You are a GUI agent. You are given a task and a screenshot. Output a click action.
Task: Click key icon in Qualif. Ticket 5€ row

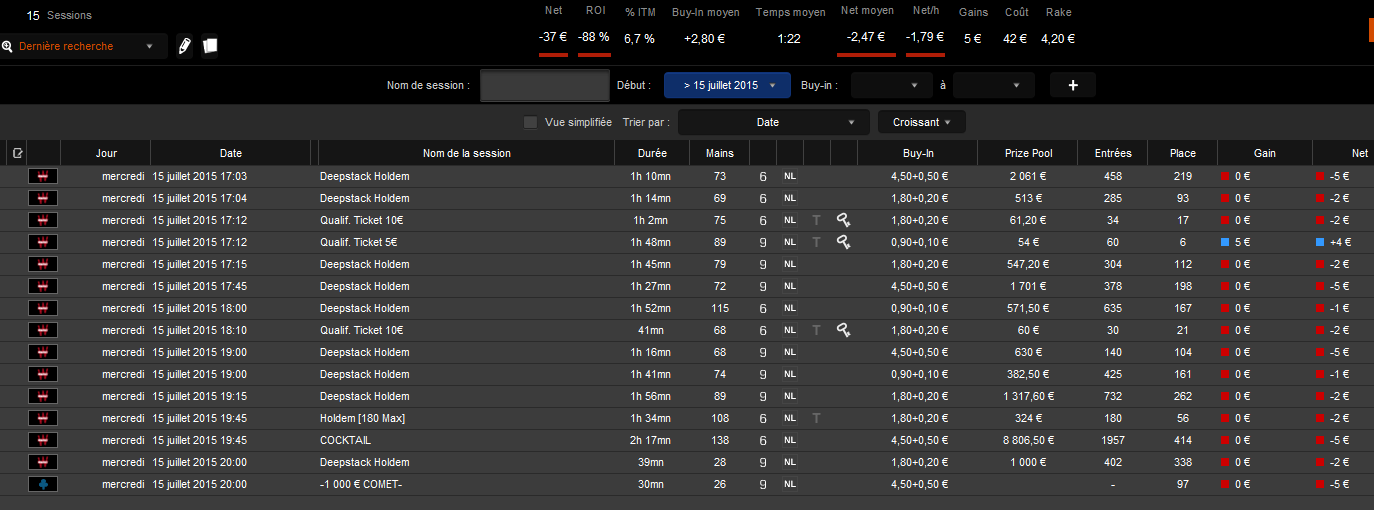pyautogui.click(x=844, y=242)
